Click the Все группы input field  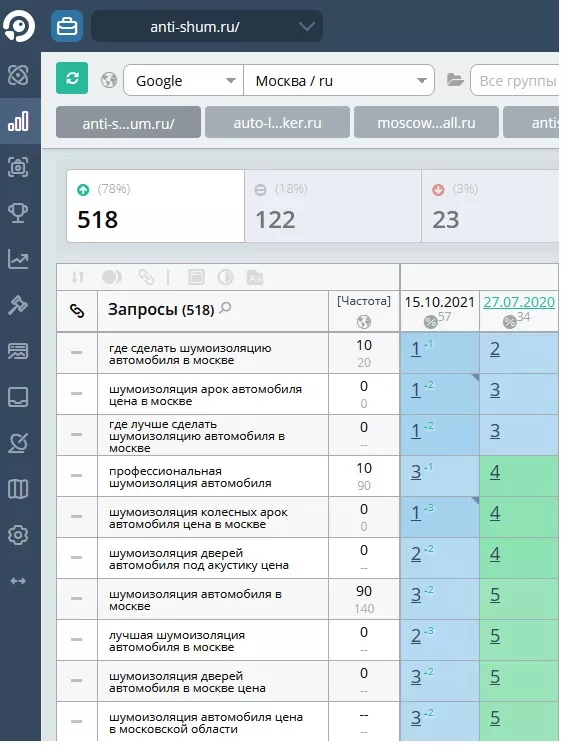coord(515,80)
